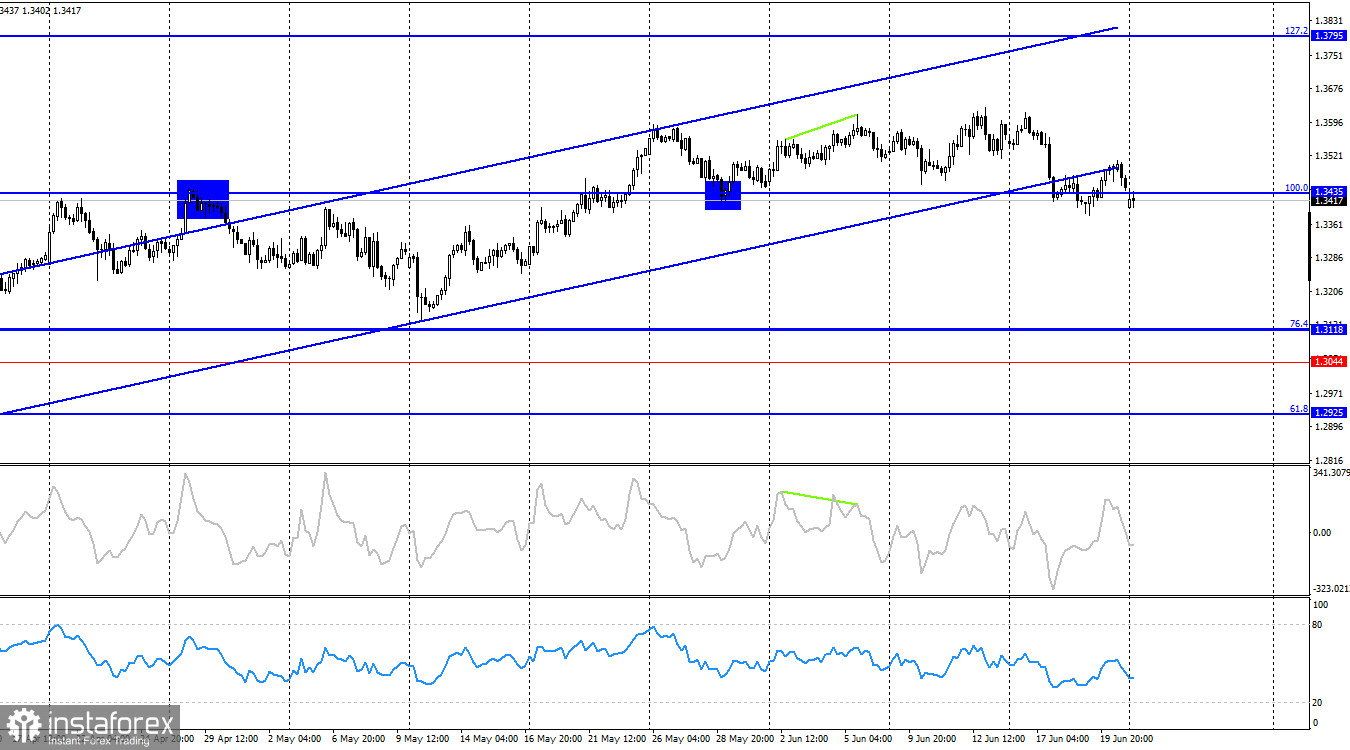Select the green divergence line on price chart
Viewport: 1350px width, 750px height.
pyautogui.click(x=821, y=127)
